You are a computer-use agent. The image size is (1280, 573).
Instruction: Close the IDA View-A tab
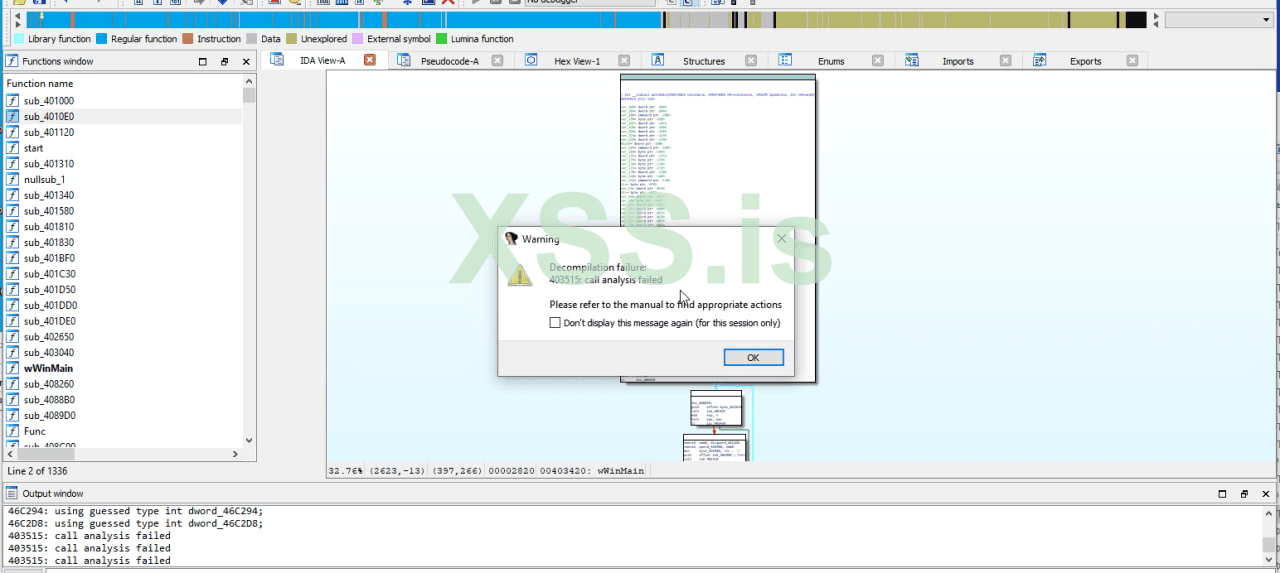(x=369, y=60)
